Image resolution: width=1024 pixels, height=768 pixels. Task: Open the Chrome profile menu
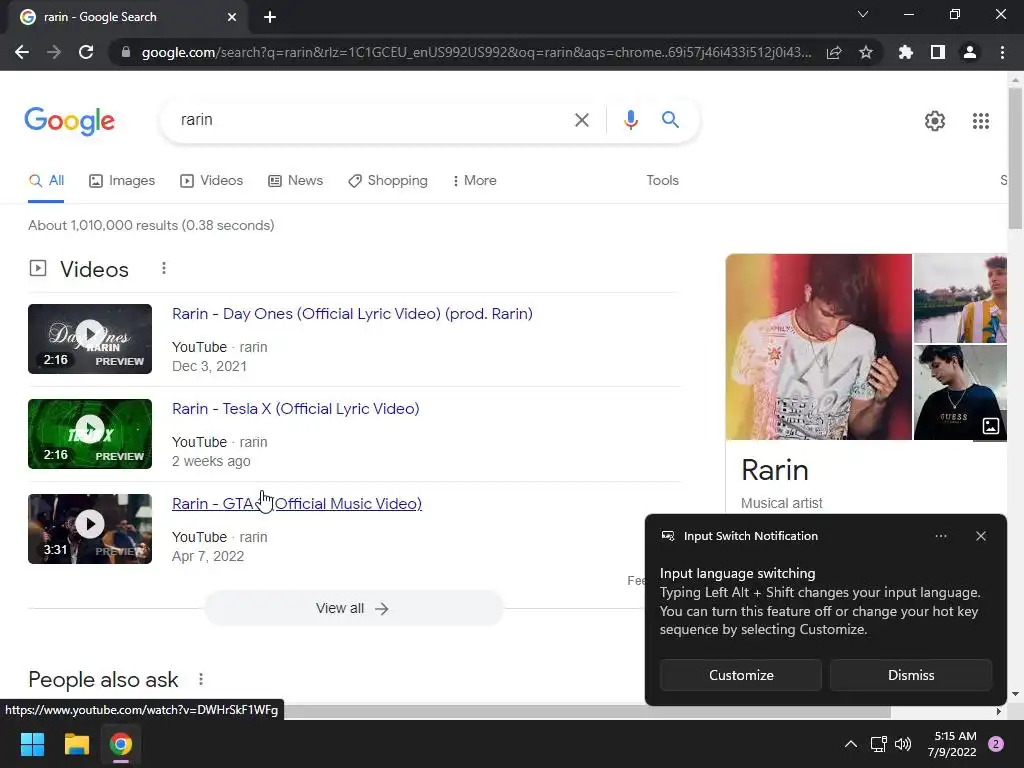tap(970, 52)
